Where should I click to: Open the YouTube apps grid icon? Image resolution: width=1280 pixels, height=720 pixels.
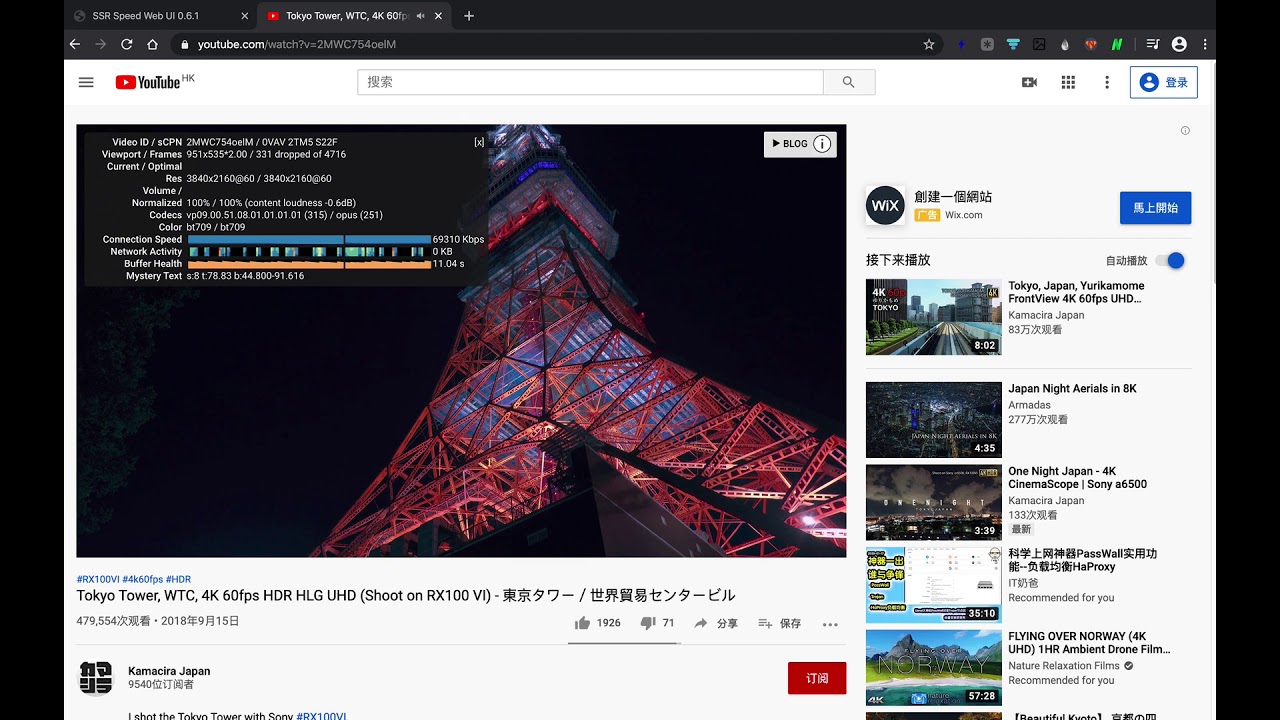[1068, 82]
